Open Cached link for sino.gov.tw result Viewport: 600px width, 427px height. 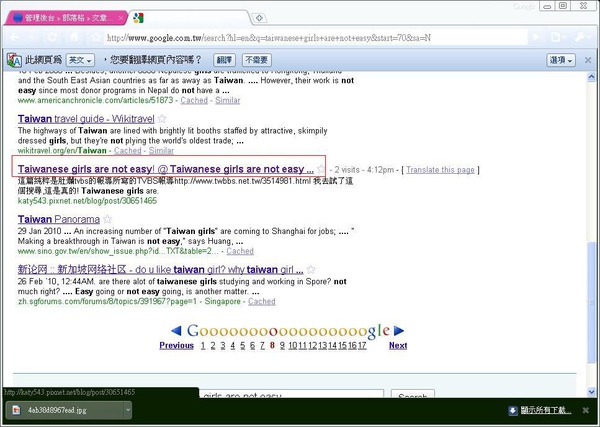click(240, 251)
